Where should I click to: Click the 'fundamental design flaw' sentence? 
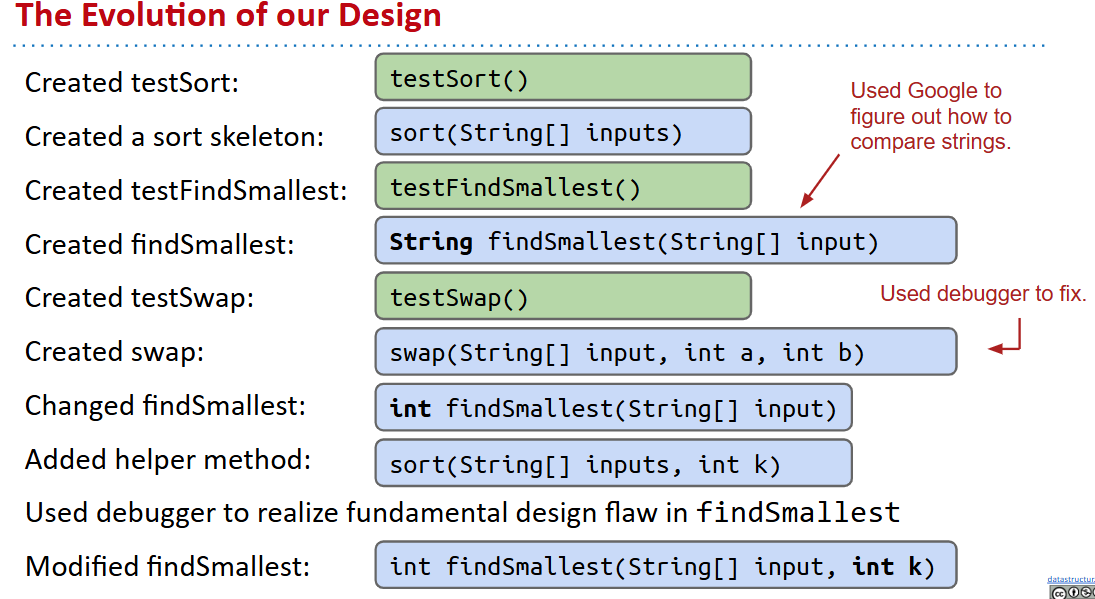pyautogui.click(x=462, y=513)
